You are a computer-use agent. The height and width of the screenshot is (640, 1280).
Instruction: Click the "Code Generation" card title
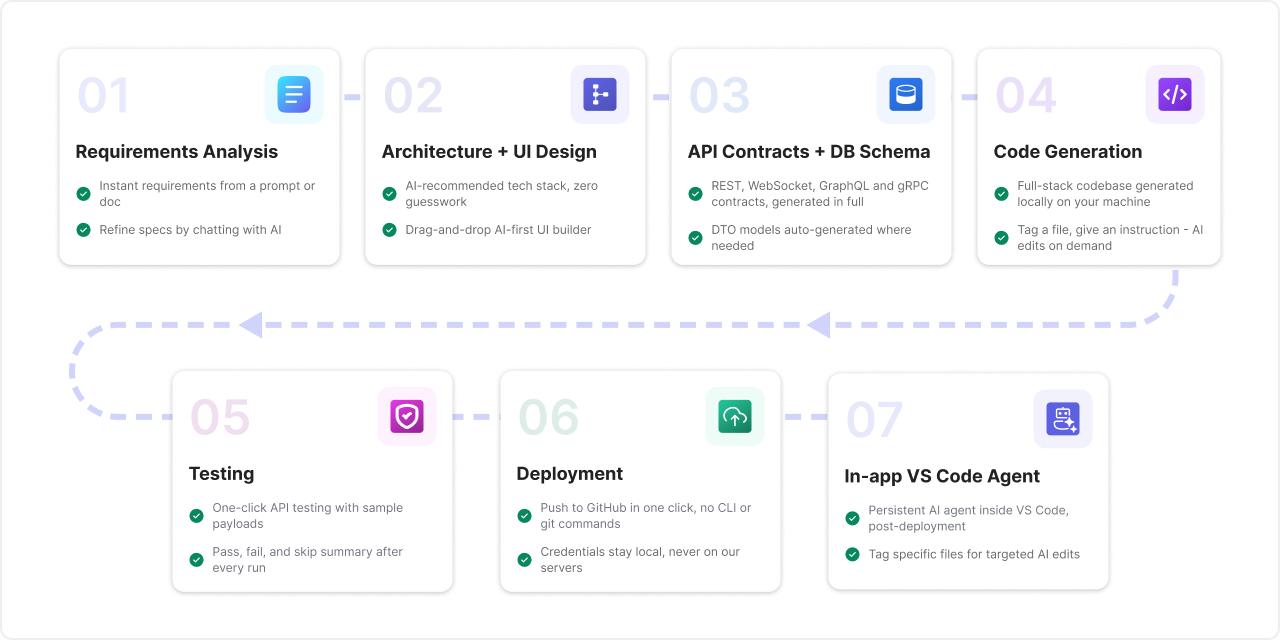[1068, 152]
